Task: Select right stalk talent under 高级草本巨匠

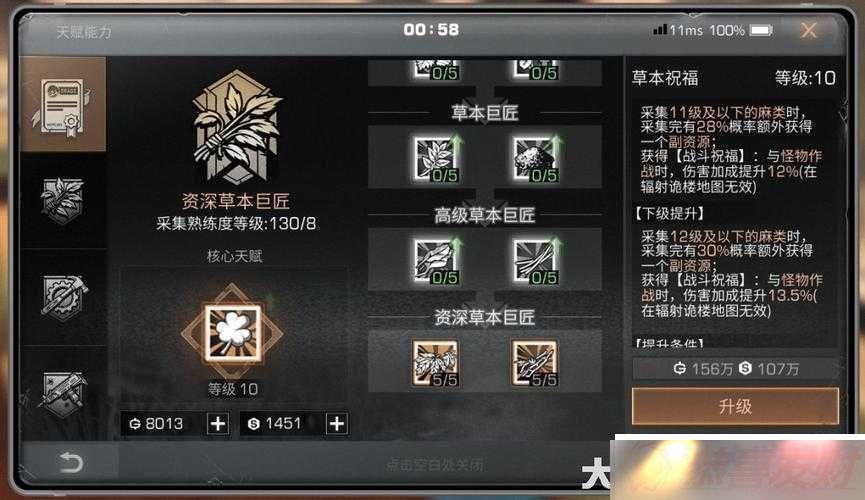Action: pos(535,260)
